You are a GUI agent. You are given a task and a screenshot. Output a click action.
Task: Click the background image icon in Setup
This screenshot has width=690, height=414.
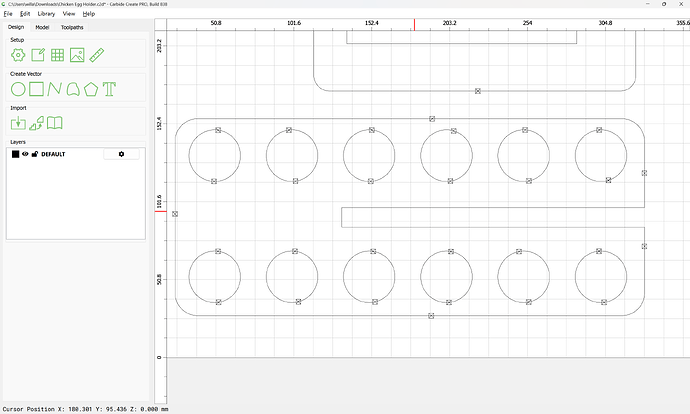click(77, 55)
